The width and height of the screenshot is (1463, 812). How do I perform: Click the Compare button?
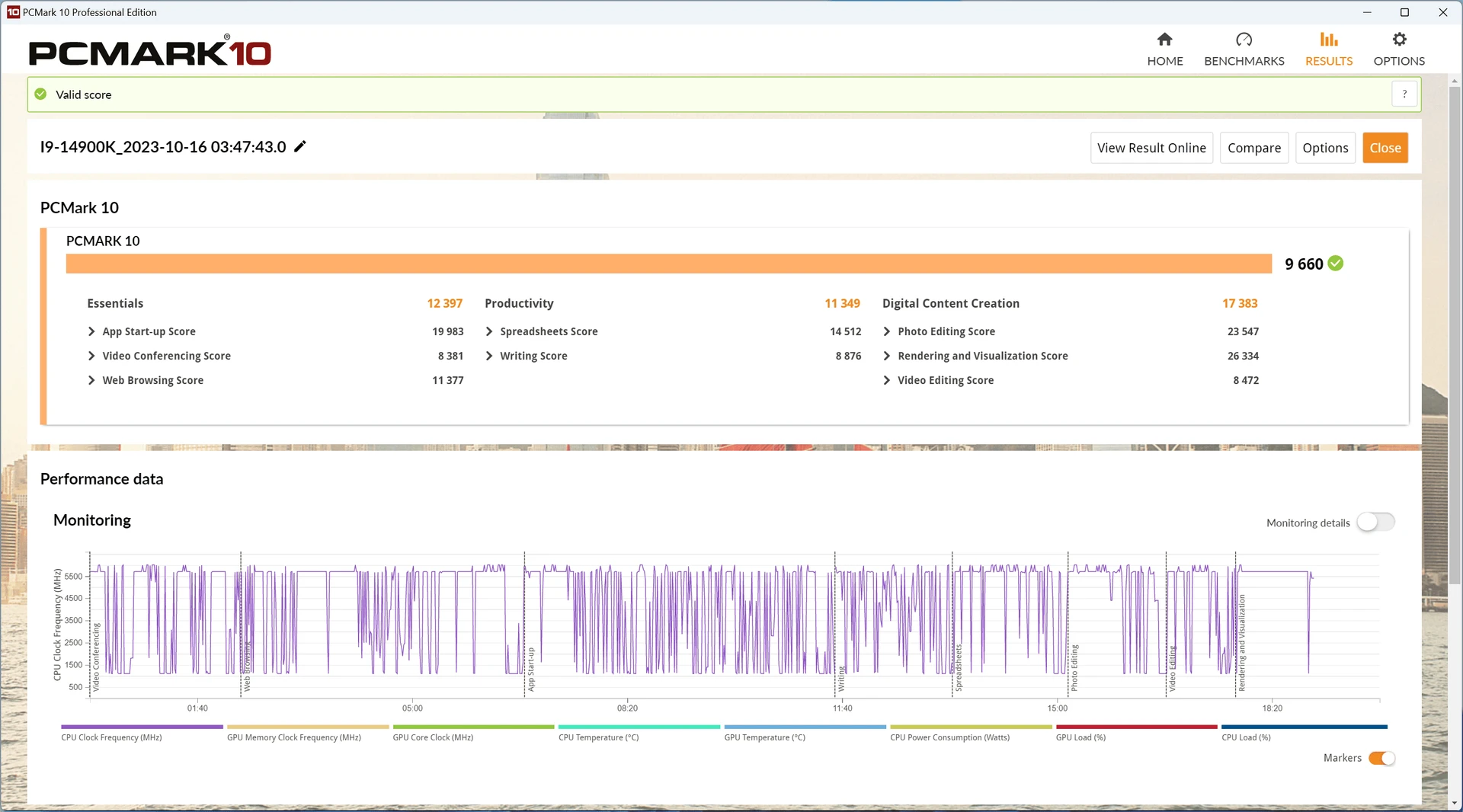[x=1253, y=148]
